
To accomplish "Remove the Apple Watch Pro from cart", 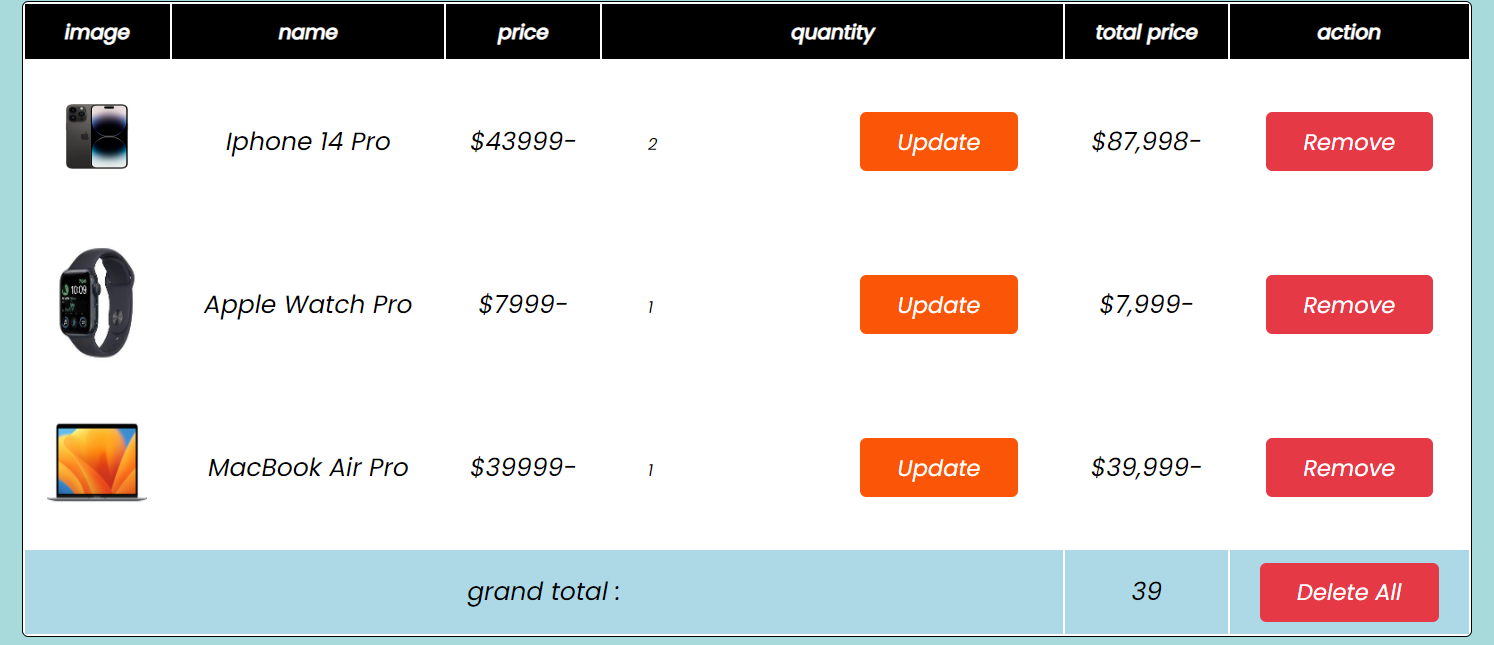I will point(1348,304).
